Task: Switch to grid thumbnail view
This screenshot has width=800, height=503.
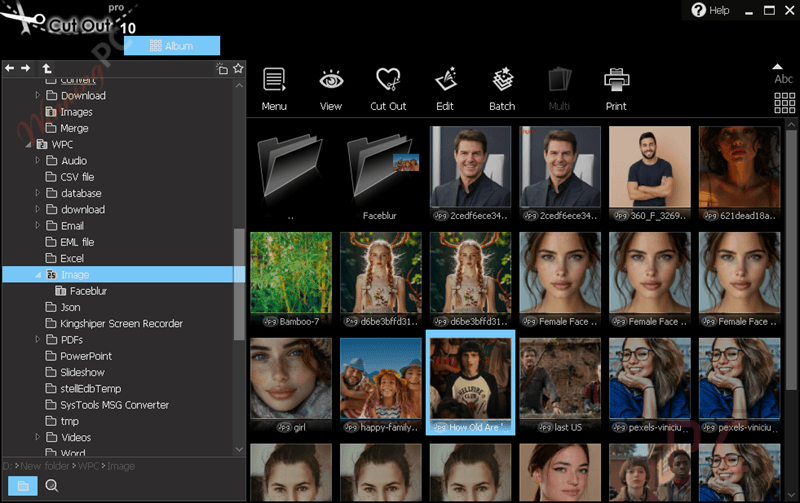Action: [784, 103]
